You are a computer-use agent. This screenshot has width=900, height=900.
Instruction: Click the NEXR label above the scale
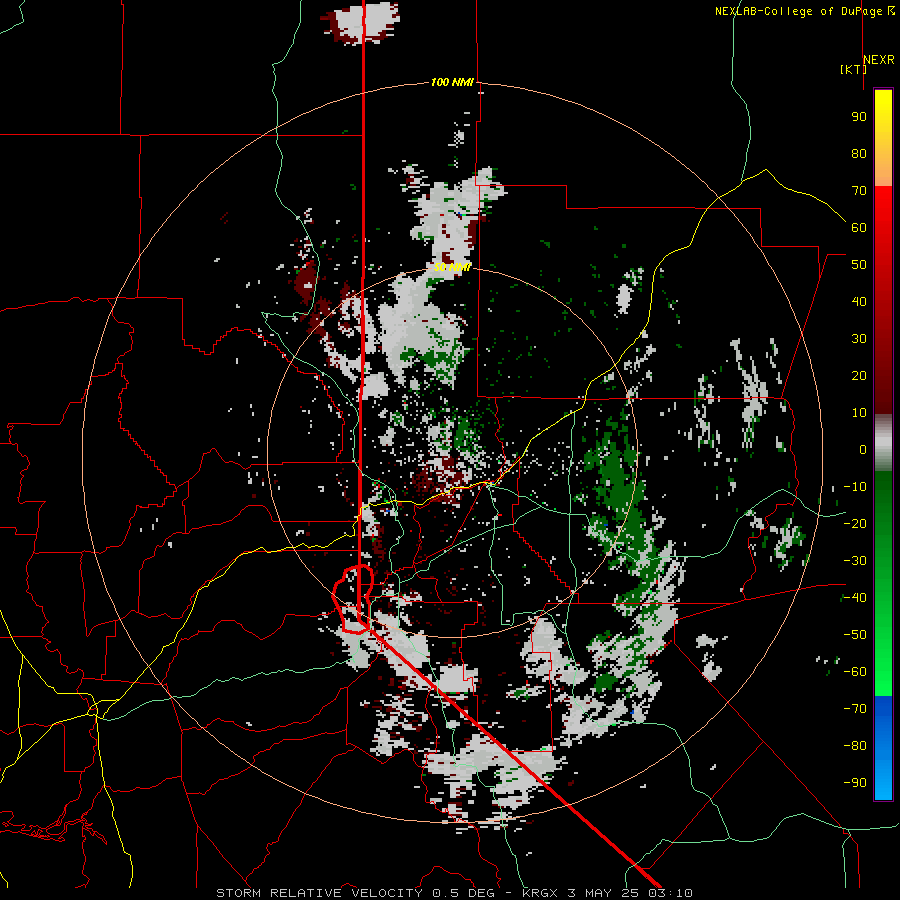(x=879, y=60)
